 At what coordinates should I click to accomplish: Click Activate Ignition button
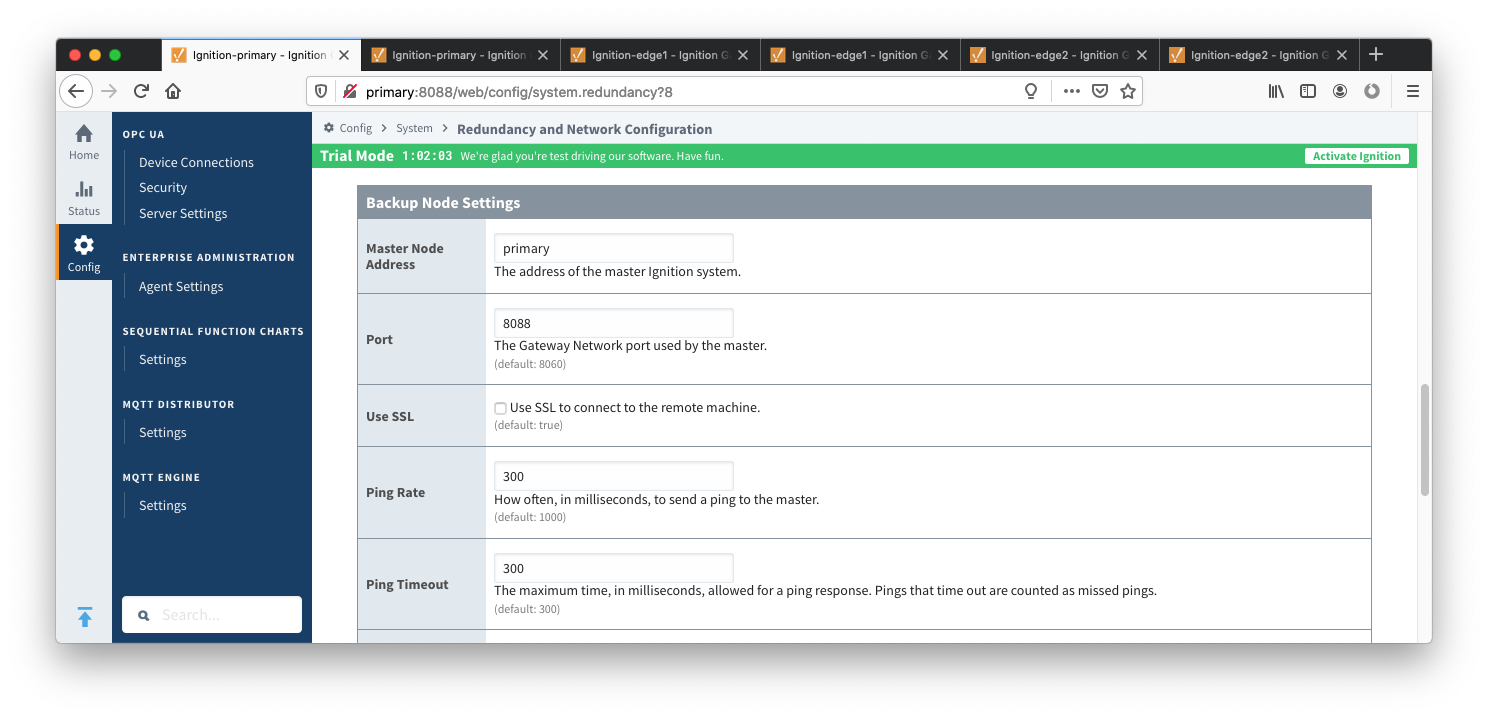[x=1357, y=156]
